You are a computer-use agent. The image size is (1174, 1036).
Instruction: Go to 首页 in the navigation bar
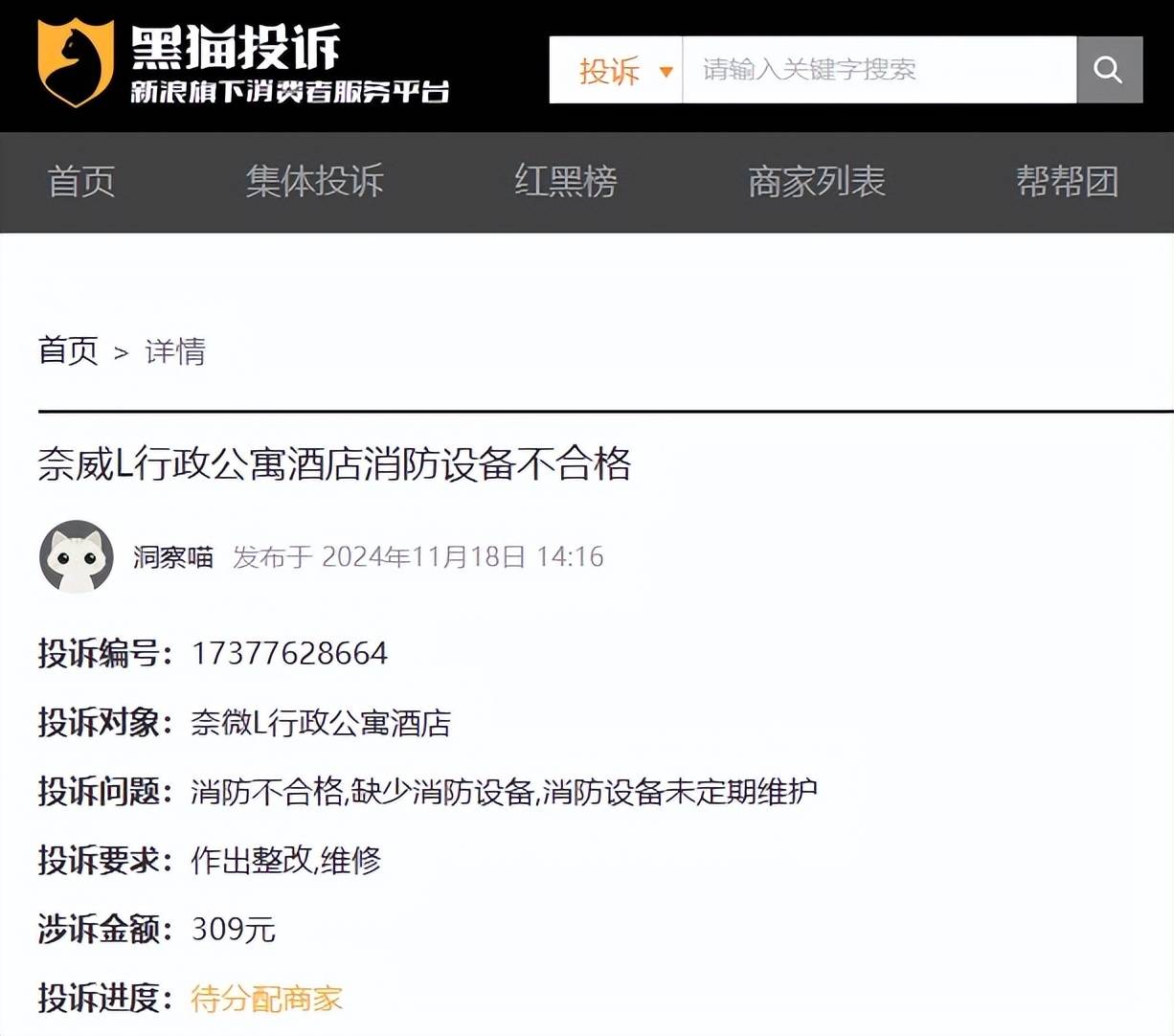pos(81,181)
